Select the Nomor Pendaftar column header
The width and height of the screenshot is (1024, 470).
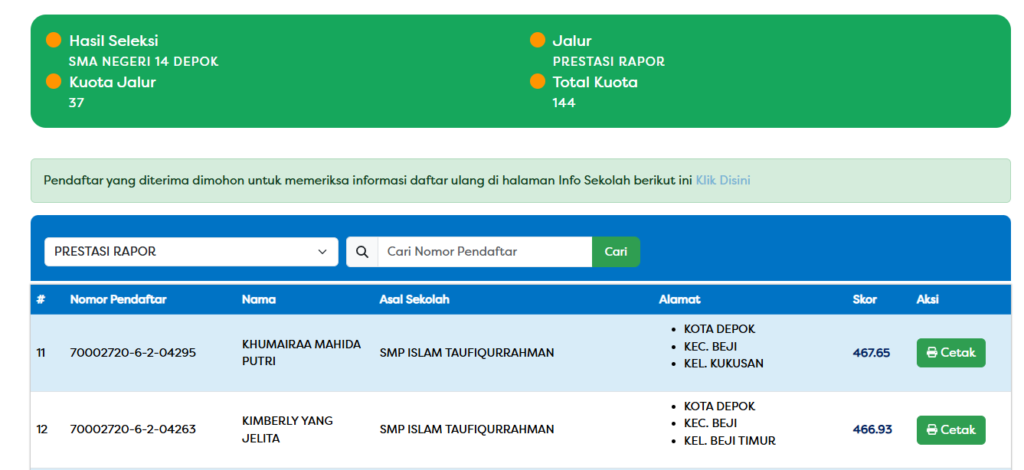pos(118,299)
